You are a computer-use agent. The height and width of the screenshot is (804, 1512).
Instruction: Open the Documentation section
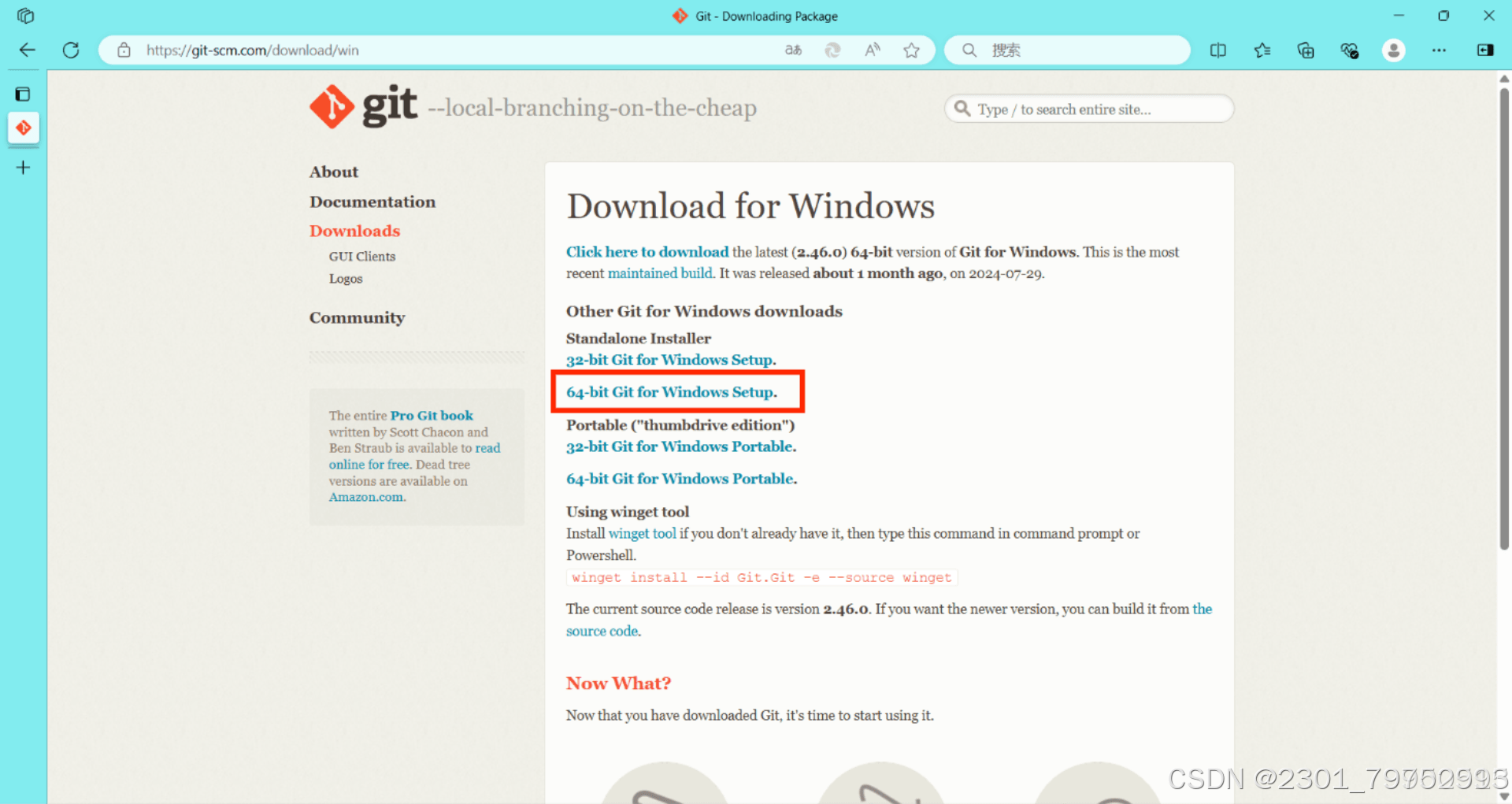[x=372, y=202]
